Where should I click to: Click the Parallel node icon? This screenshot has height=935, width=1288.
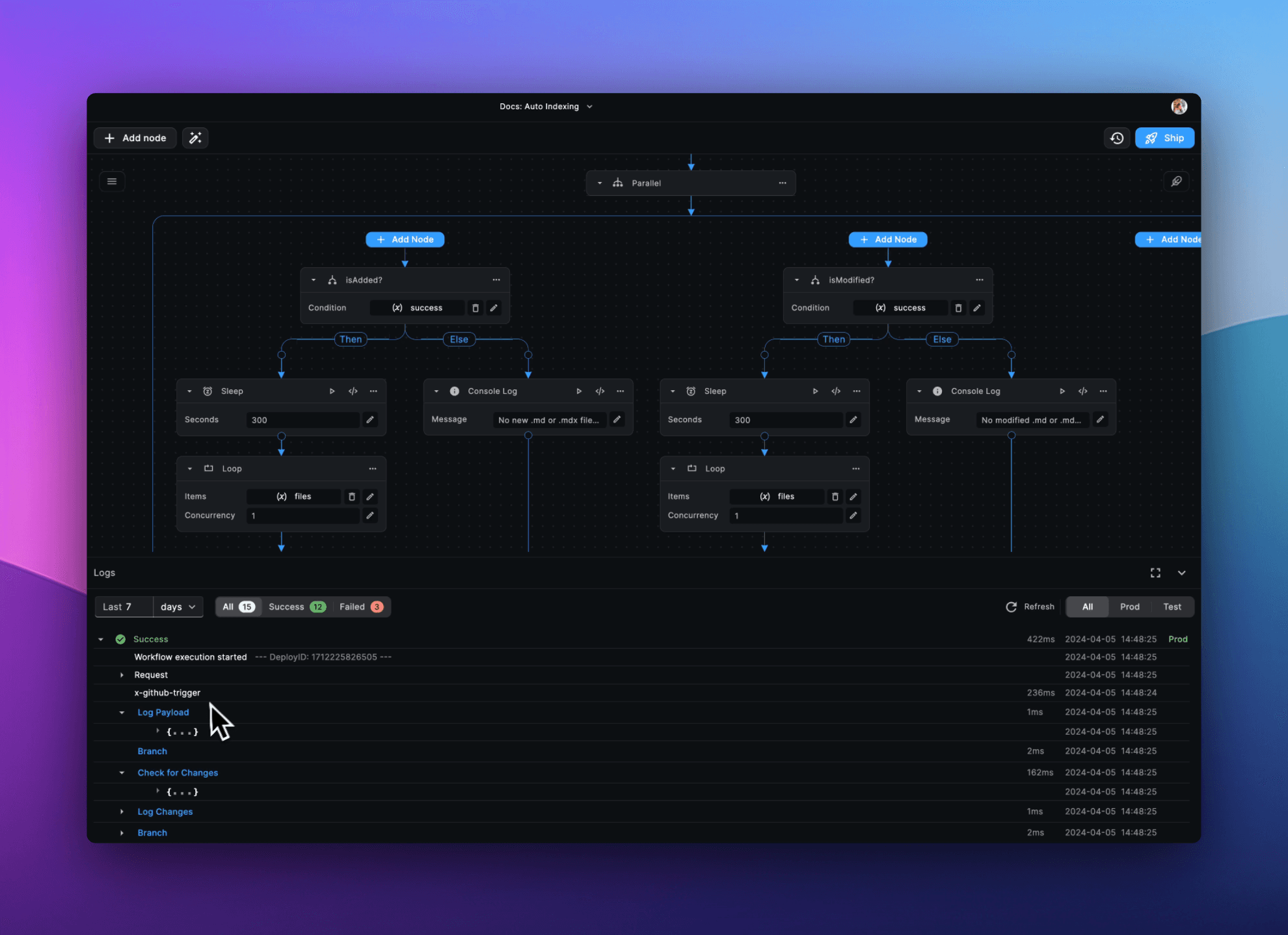click(618, 182)
